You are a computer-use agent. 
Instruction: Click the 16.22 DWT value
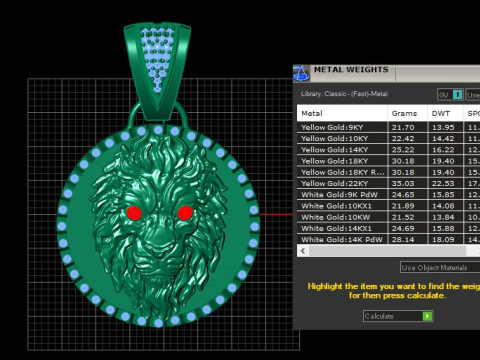(443, 150)
